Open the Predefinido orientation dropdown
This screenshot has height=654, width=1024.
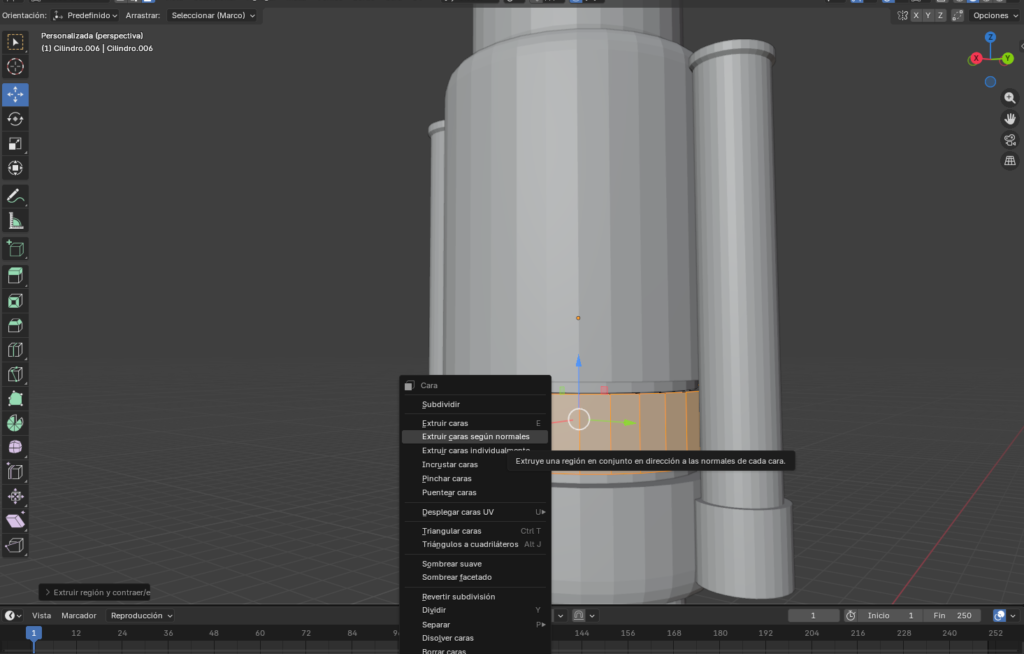click(x=85, y=15)
